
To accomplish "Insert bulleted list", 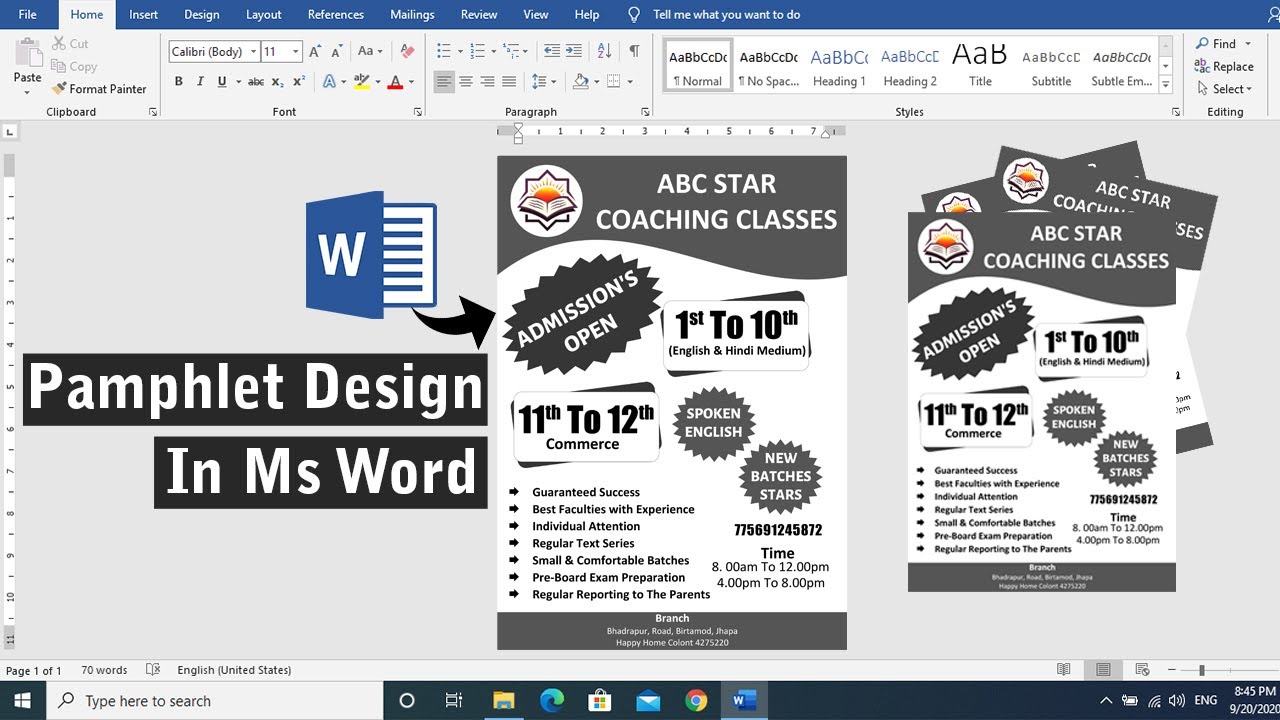I will click(x=444, y=51).
